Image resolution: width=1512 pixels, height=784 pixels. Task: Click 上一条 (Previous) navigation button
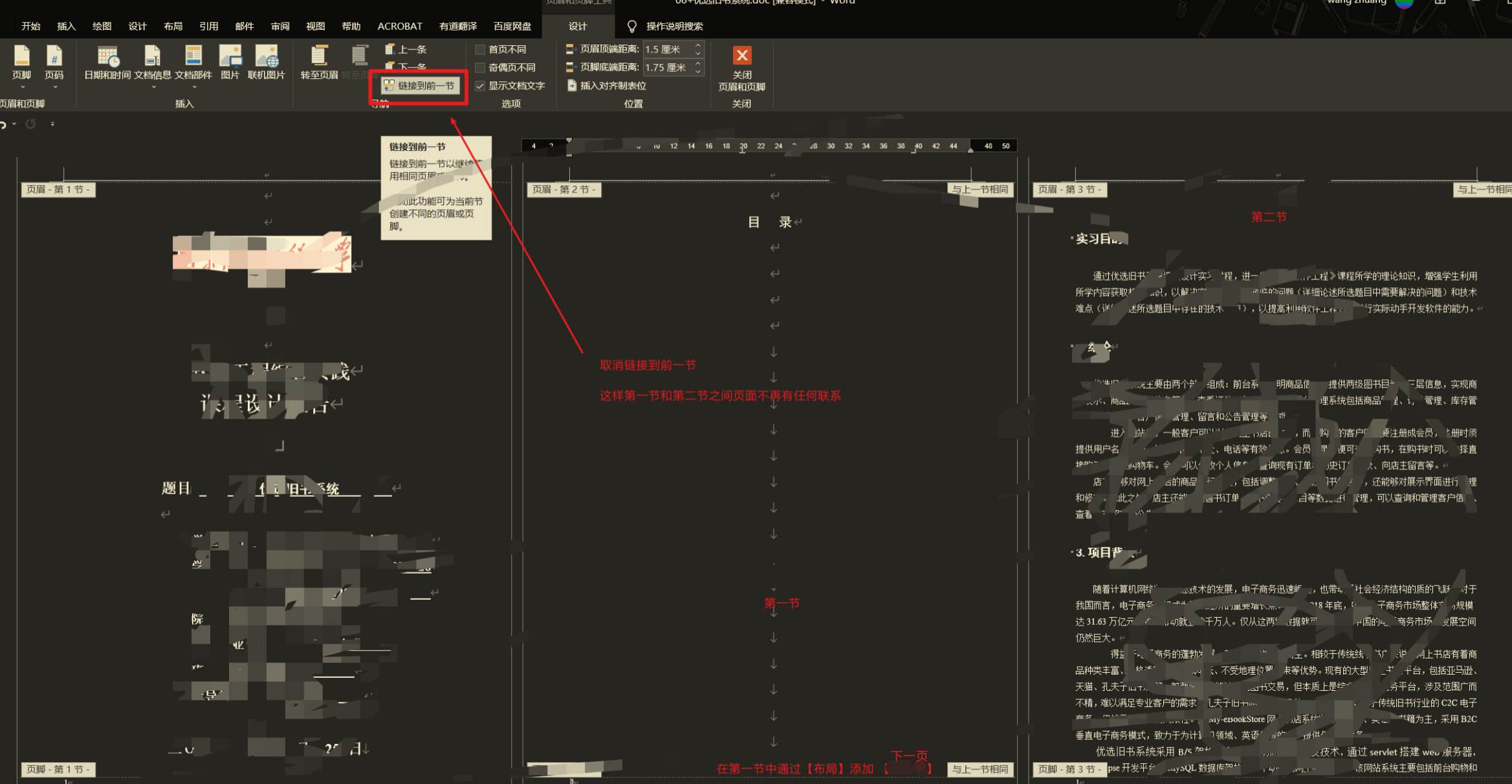click(406, 49)
